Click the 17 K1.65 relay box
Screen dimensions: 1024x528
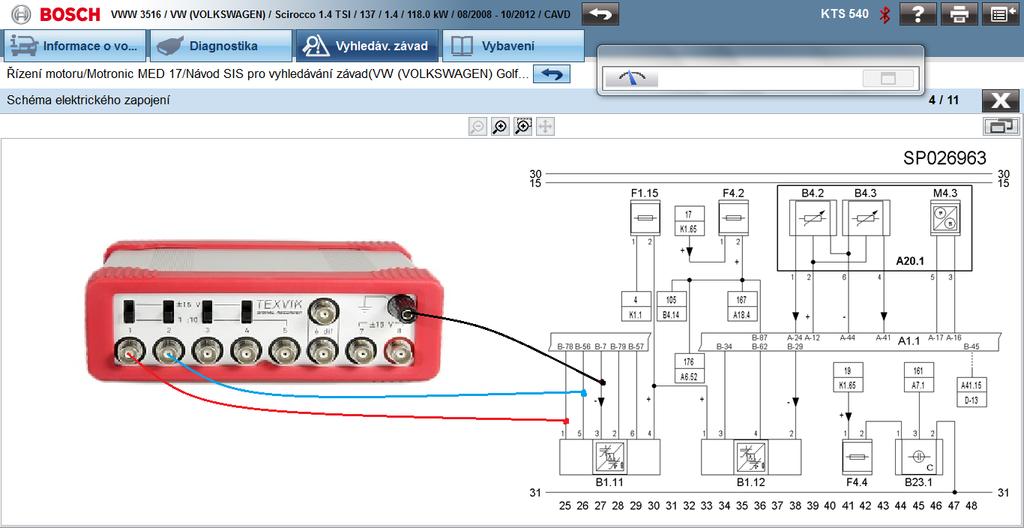[x=689, y=222]
